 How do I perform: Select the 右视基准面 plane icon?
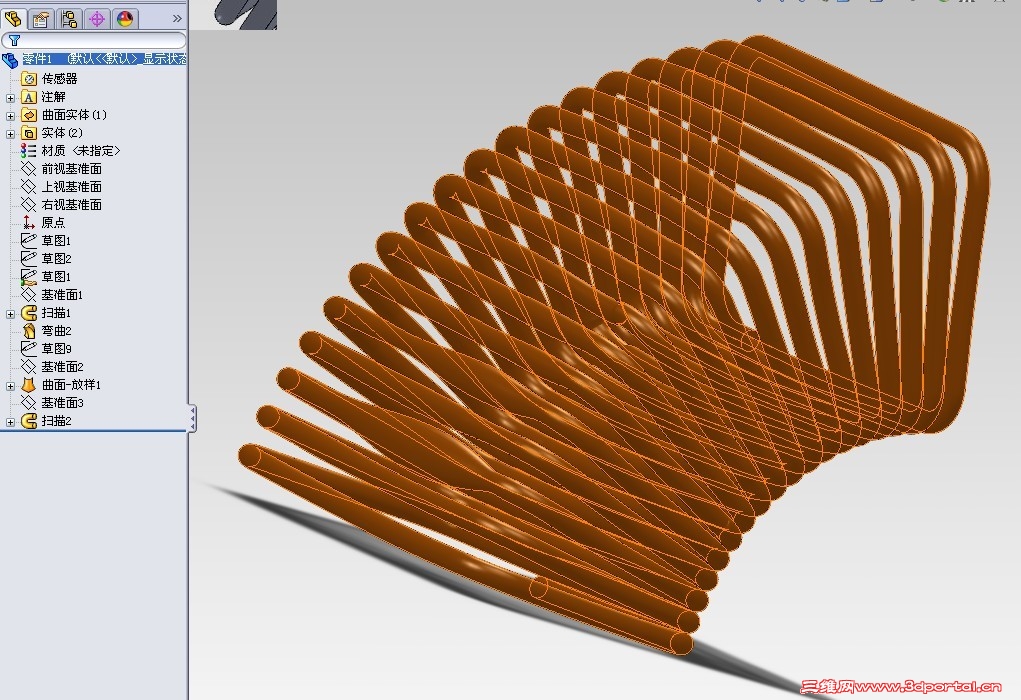[x=29, y=205]
